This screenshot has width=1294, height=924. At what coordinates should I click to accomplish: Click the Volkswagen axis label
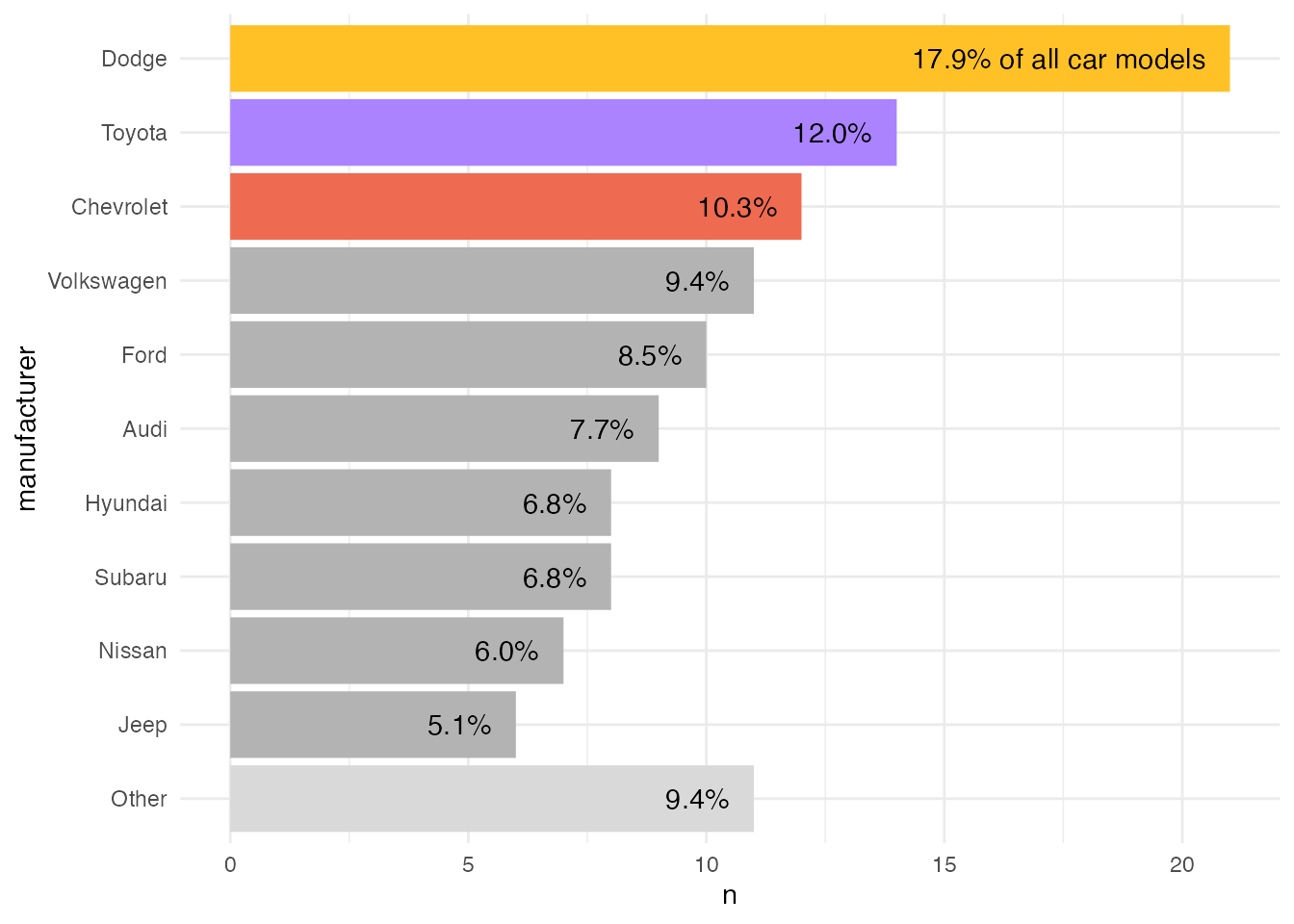[x=107, y=281]
